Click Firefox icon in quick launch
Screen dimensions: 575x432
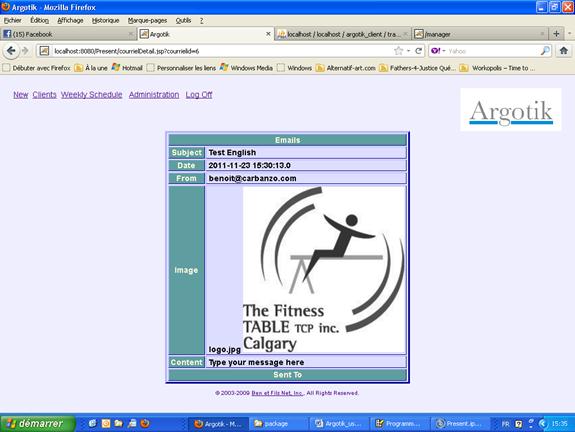click(x=145, y=423)
